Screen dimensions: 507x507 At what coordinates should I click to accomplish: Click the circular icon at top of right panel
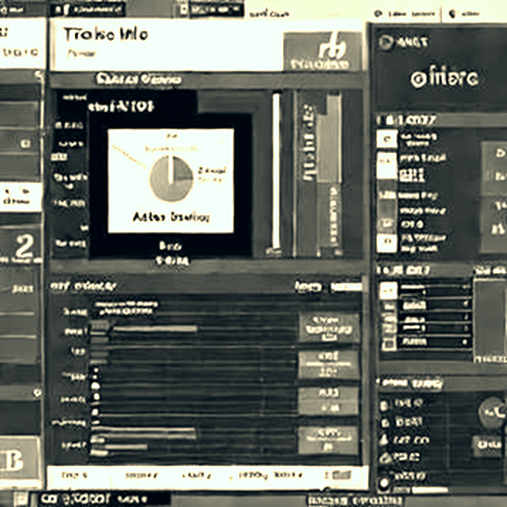386,42
